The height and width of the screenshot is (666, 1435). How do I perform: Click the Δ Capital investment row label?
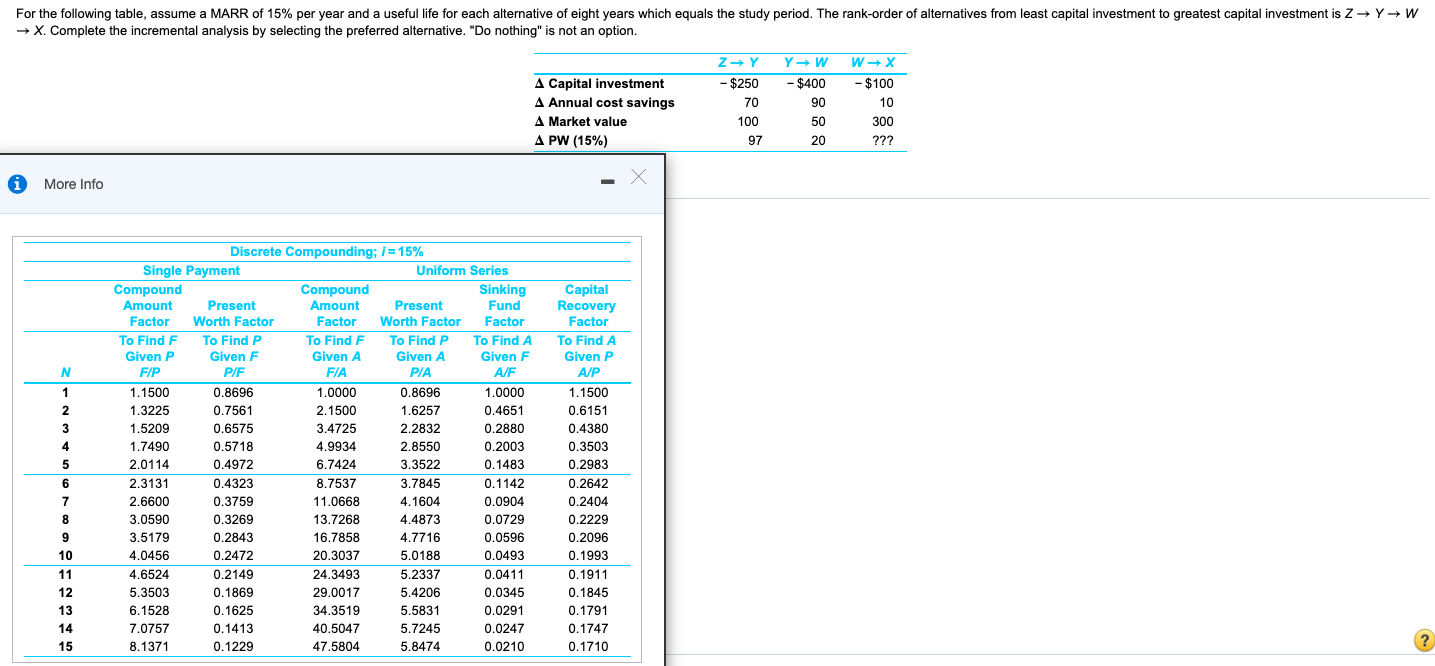point(598,83)
